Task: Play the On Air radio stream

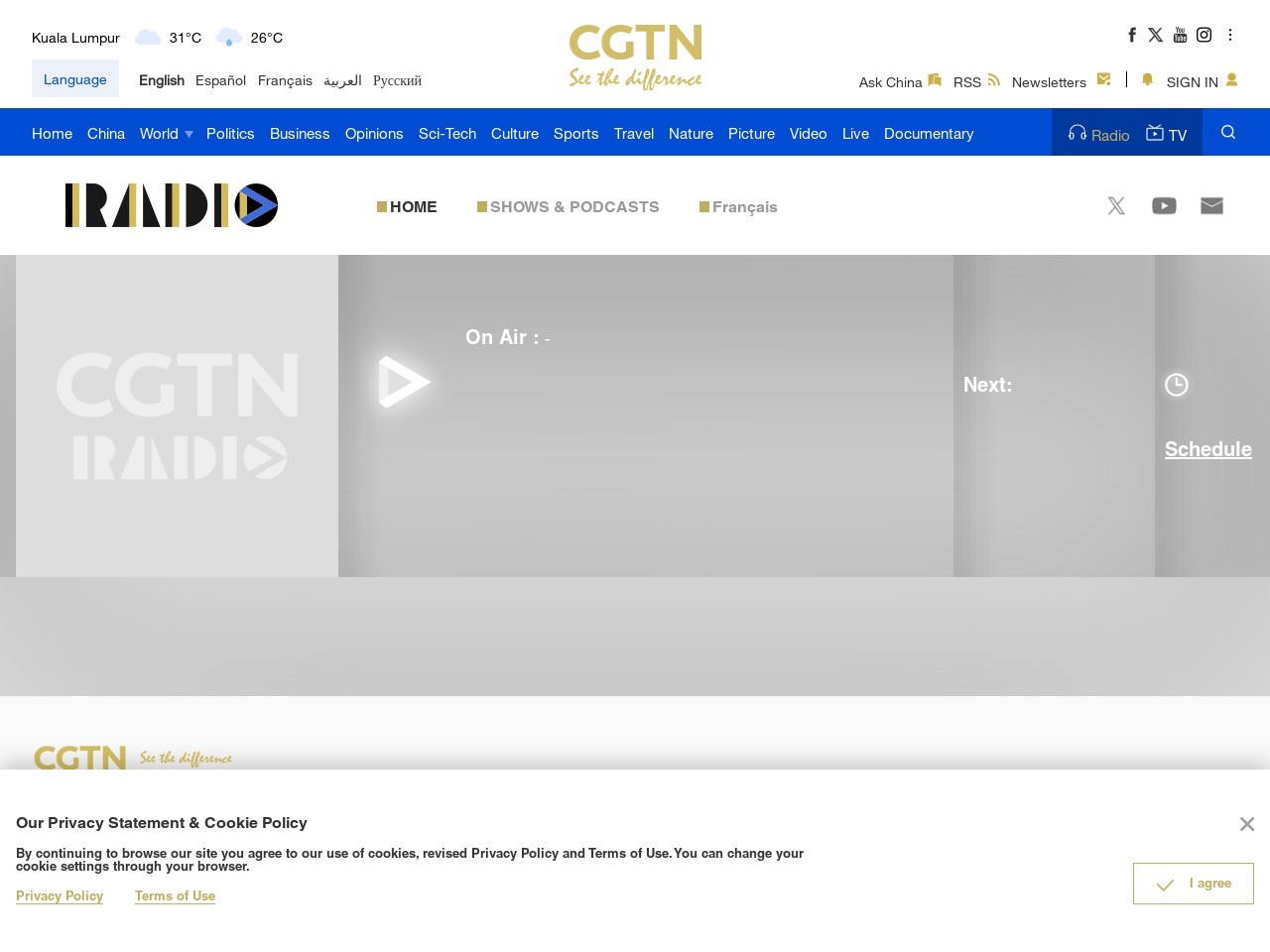Action: click(x=404, y=382)
